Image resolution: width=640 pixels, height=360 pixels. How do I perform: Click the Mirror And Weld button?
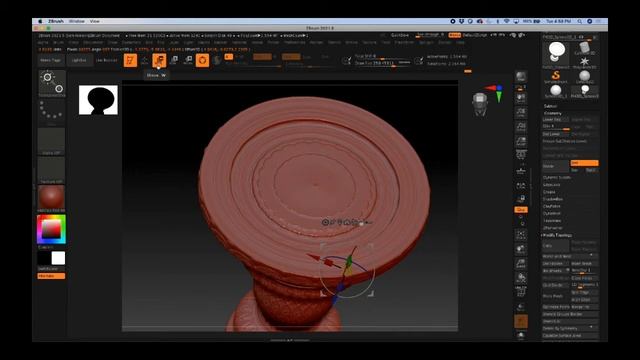coord(569,256)
